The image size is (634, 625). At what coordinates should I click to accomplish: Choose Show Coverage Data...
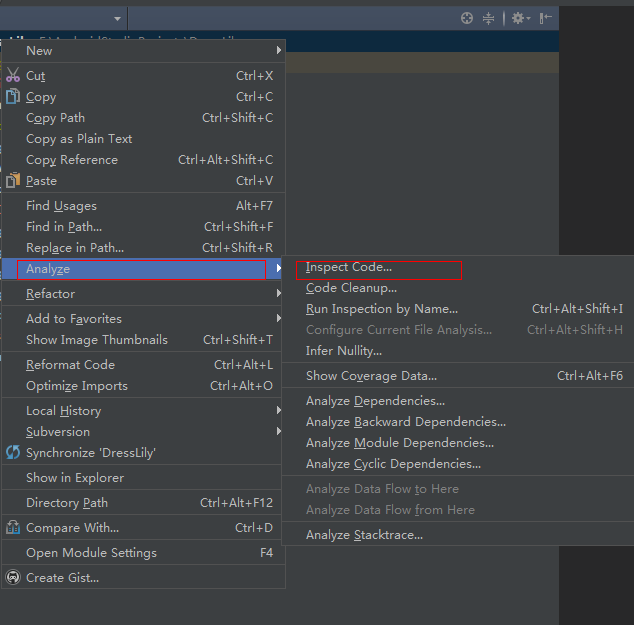(x=458, y=376)
